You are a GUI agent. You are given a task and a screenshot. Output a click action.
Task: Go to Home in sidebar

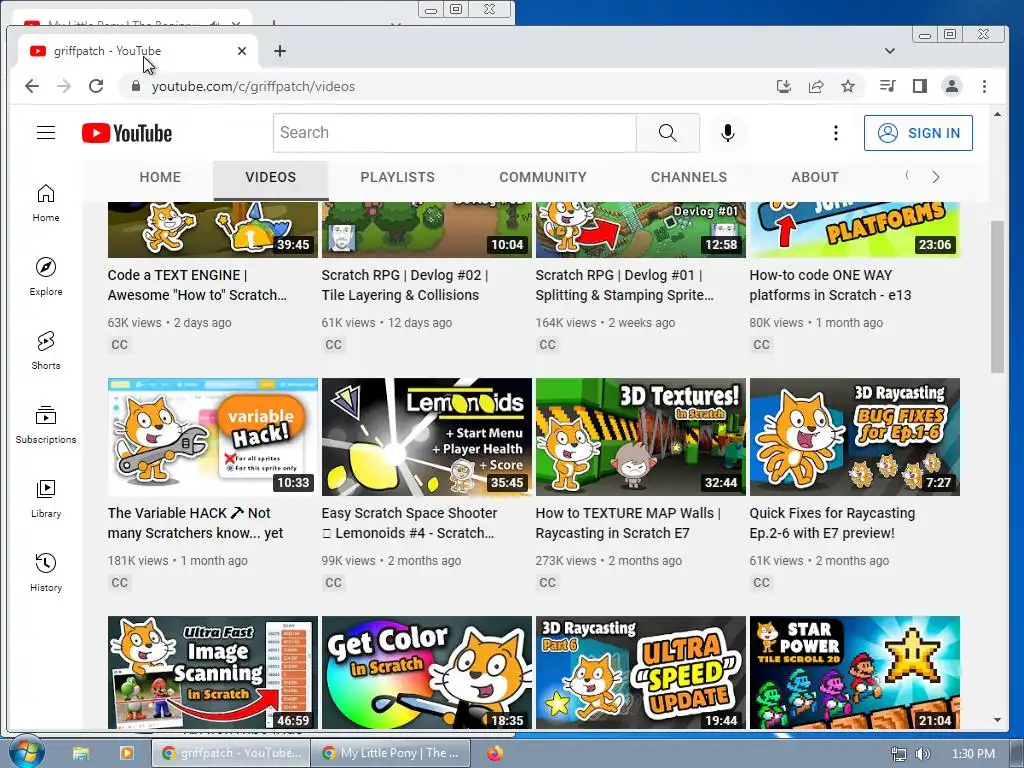click(46, 203)
